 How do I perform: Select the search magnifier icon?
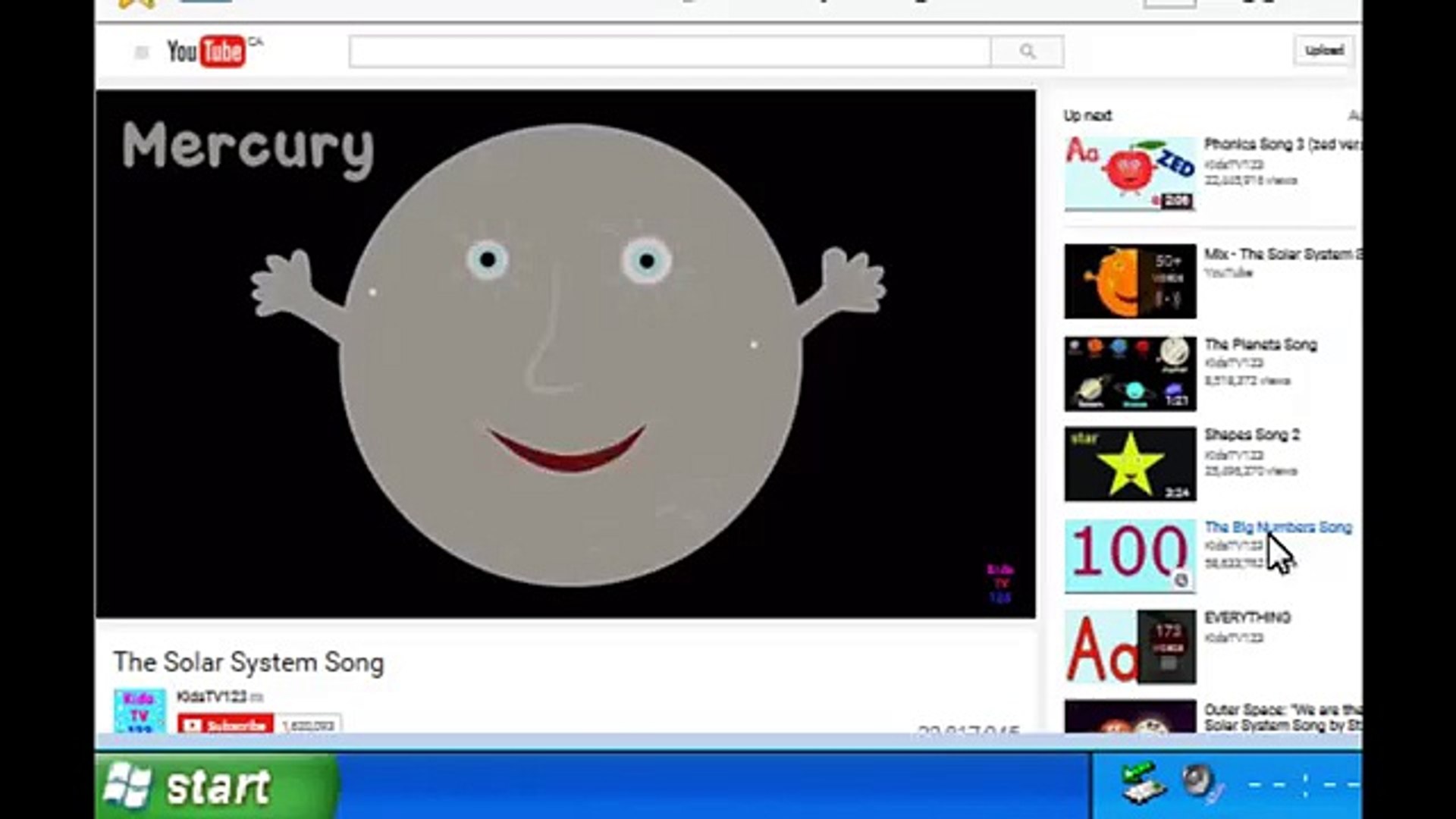point(1028,51)
